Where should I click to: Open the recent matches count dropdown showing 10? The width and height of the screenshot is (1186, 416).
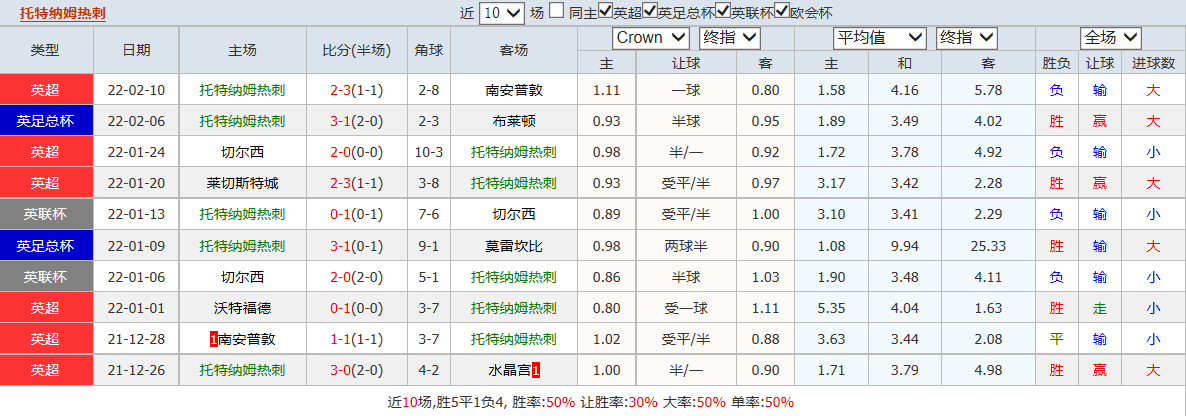(x=501, y=13)
